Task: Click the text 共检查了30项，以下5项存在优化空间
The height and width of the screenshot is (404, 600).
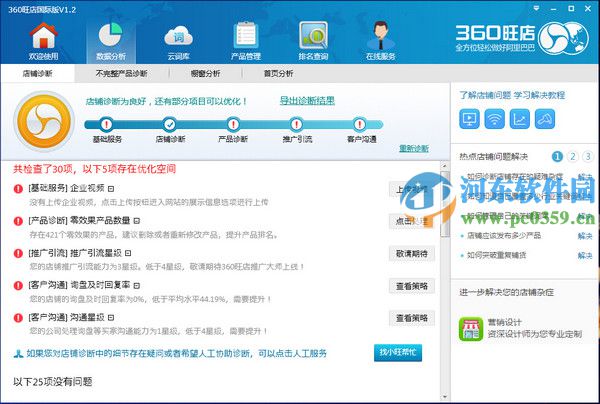Action: point(94,169)
